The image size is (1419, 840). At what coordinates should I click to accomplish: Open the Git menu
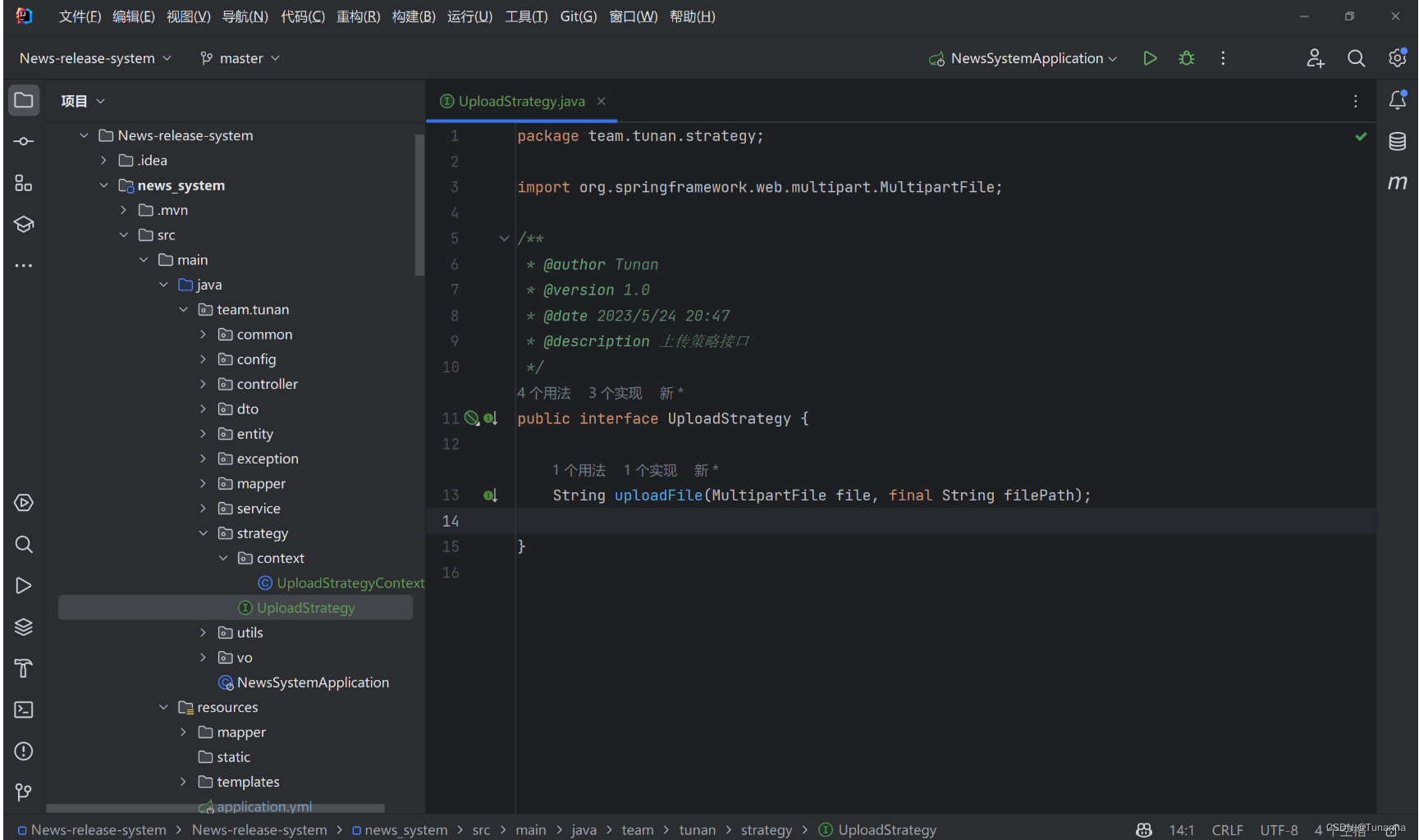point(578,16)
